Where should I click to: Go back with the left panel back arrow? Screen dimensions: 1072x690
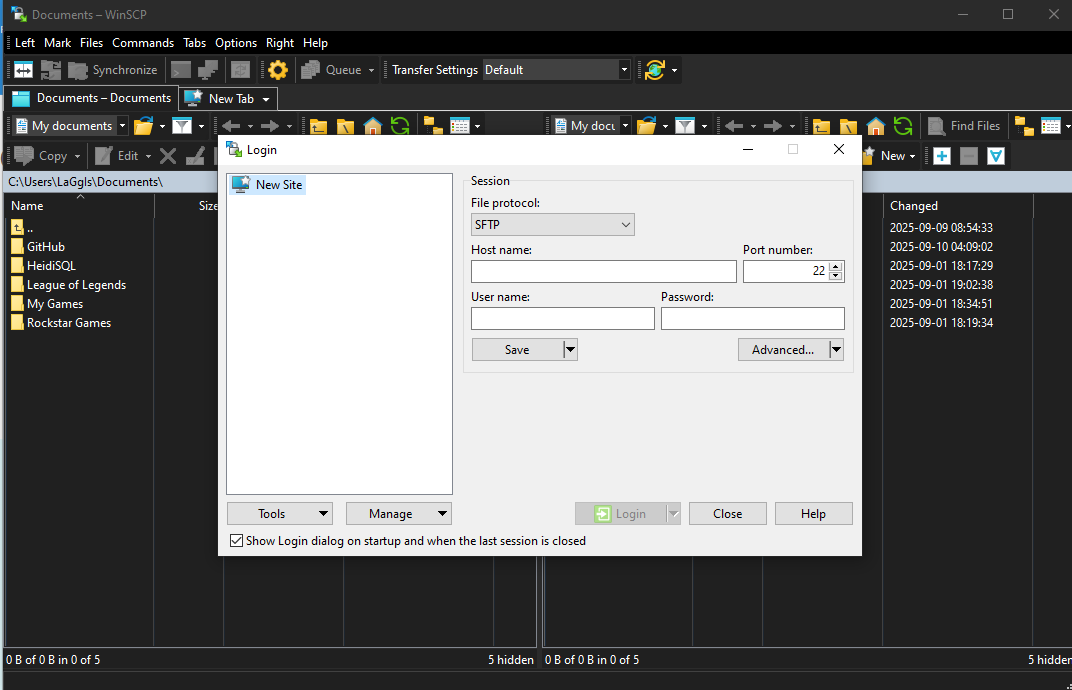(x=231, y=126)
